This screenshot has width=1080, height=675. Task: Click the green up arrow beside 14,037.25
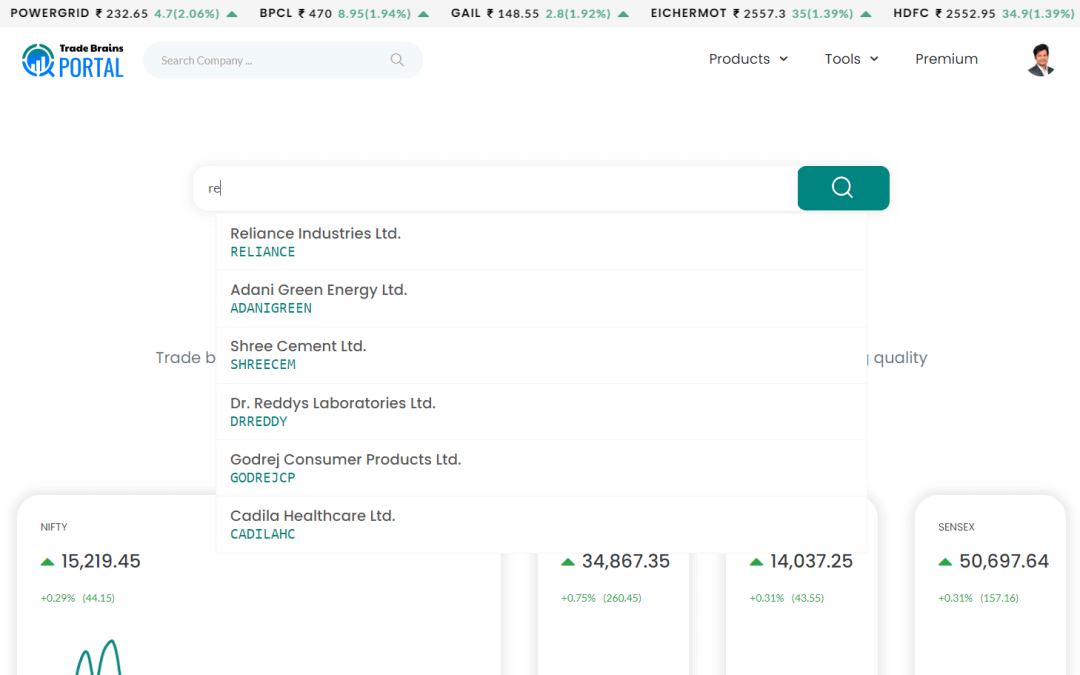tap(756, 562)
